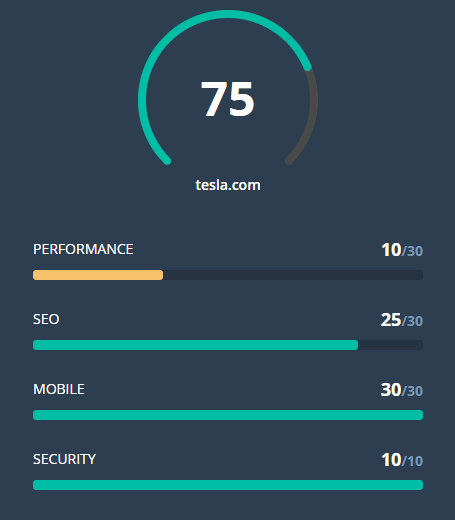The width and height of the screenshot is (455, 520).
Task: Click the overall score number 75
Action: pos(228,99)
